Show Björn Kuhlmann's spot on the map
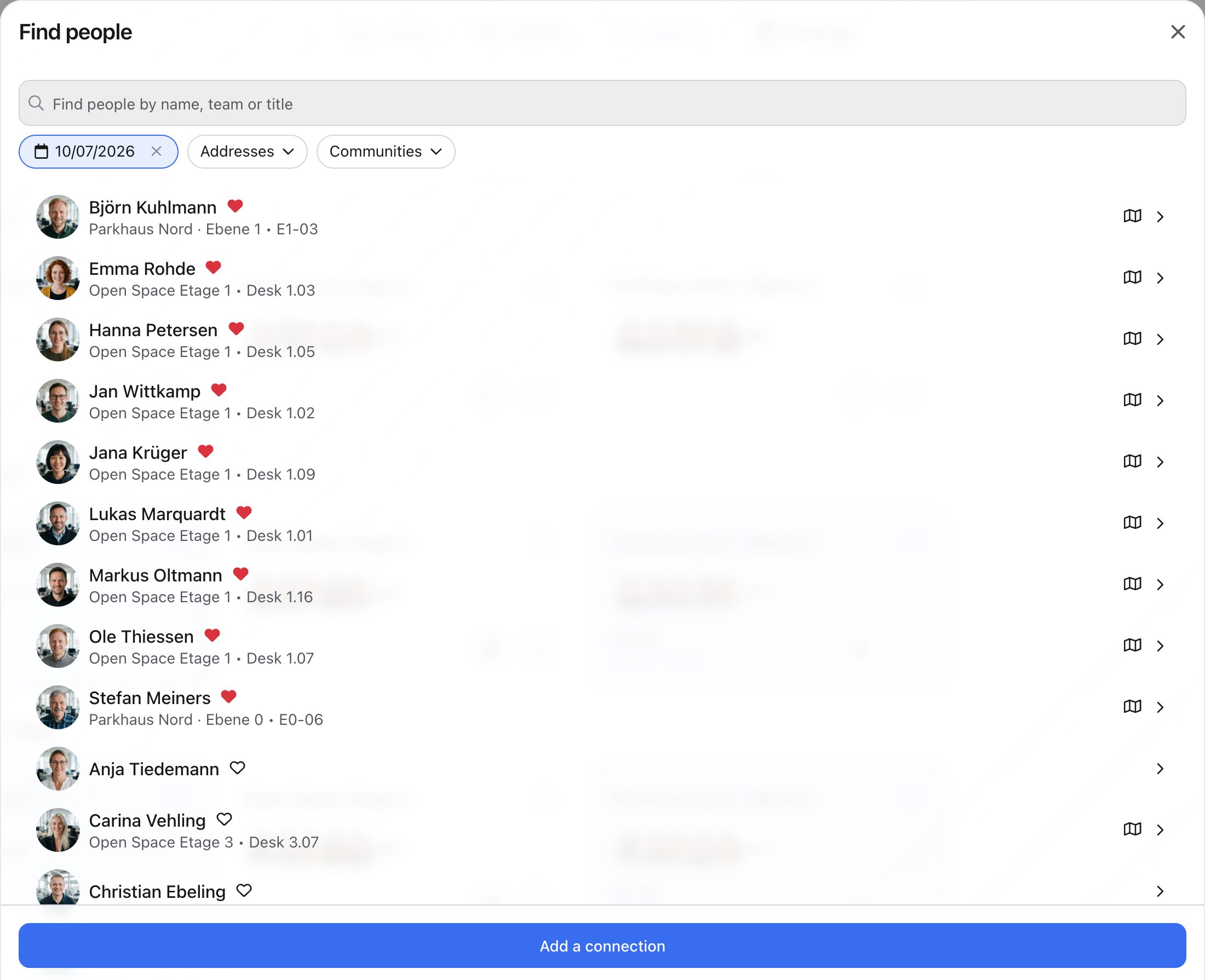 pyautogui.click(x=1132, y=216)
